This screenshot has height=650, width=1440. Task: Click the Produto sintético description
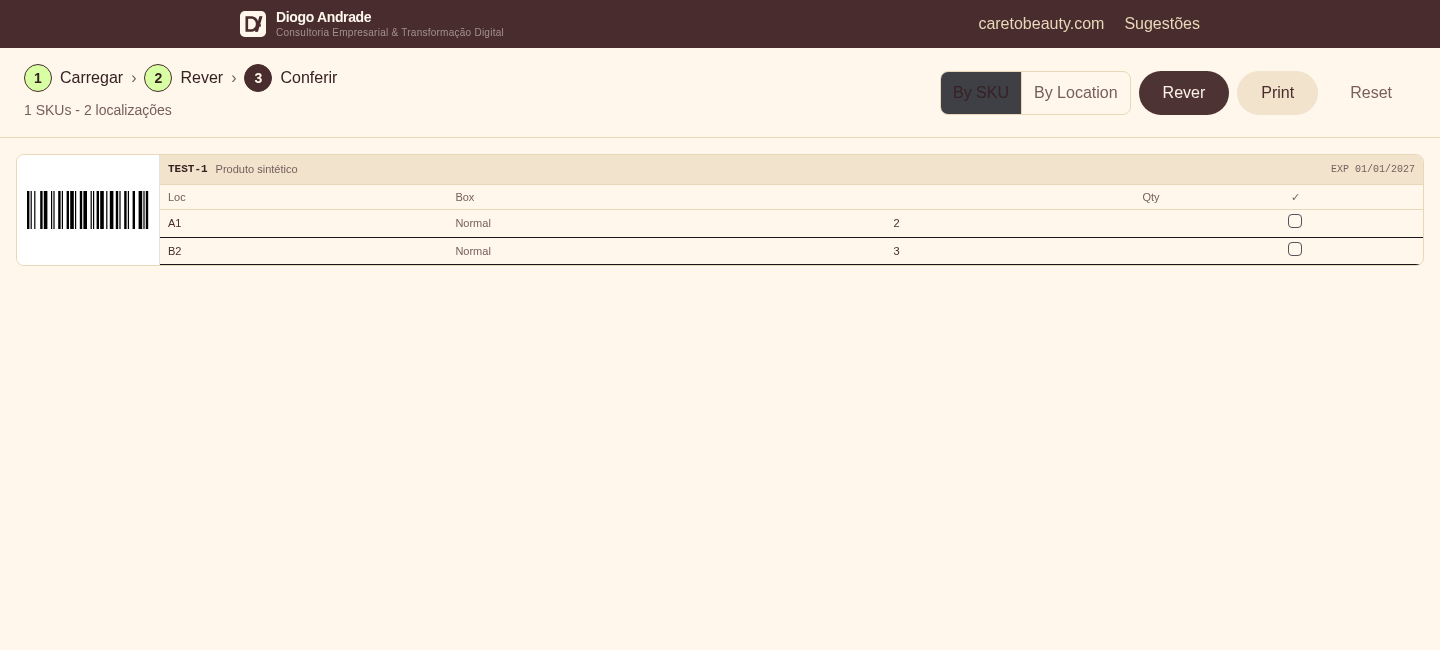click(x=257, y=169)
